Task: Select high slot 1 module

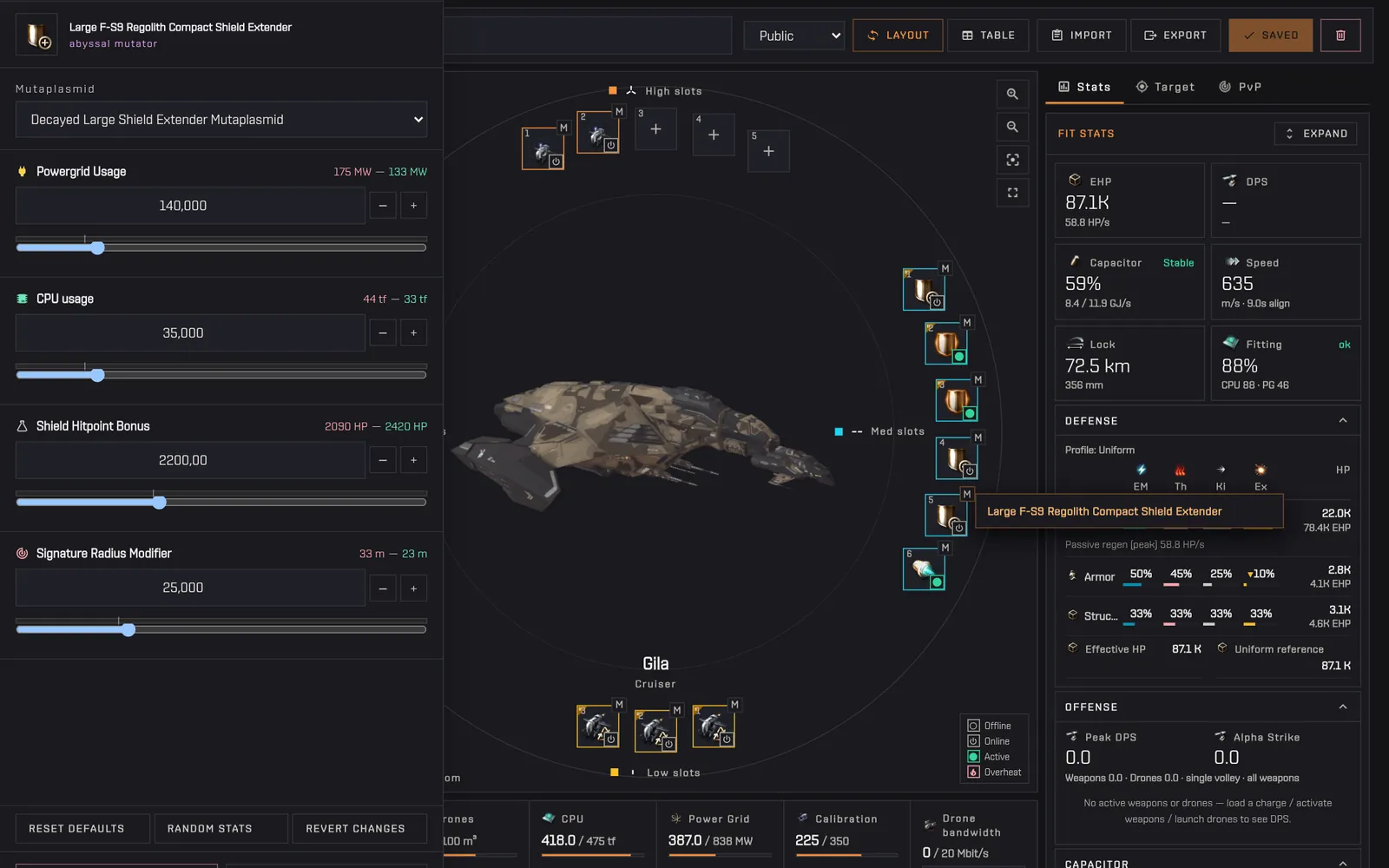Action: 543,148
